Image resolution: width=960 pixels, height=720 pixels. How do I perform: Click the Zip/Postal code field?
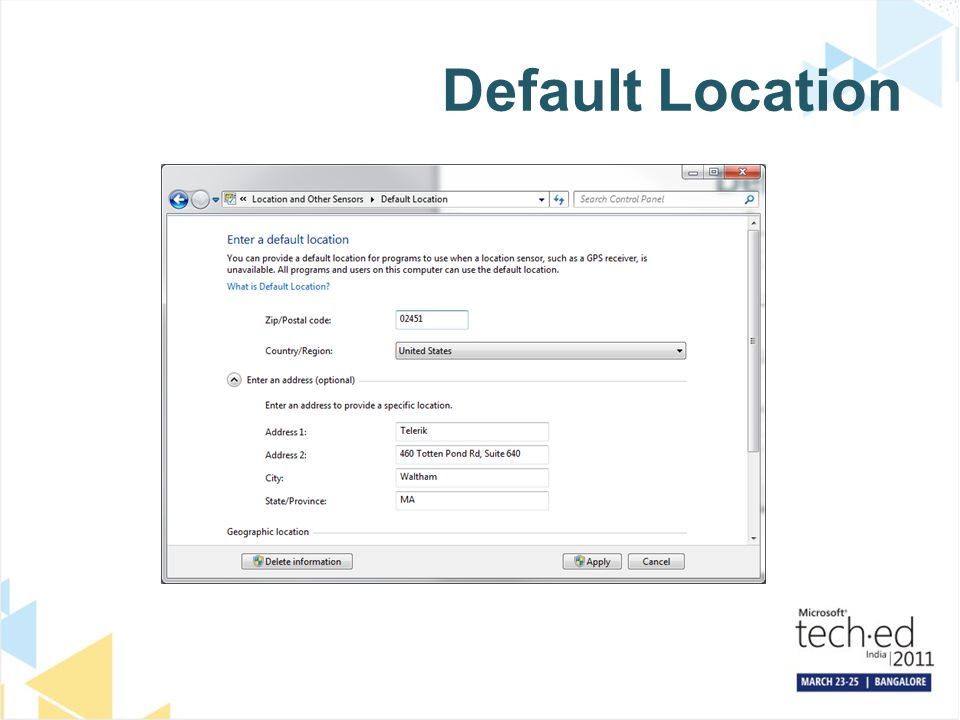coord(432,320)
